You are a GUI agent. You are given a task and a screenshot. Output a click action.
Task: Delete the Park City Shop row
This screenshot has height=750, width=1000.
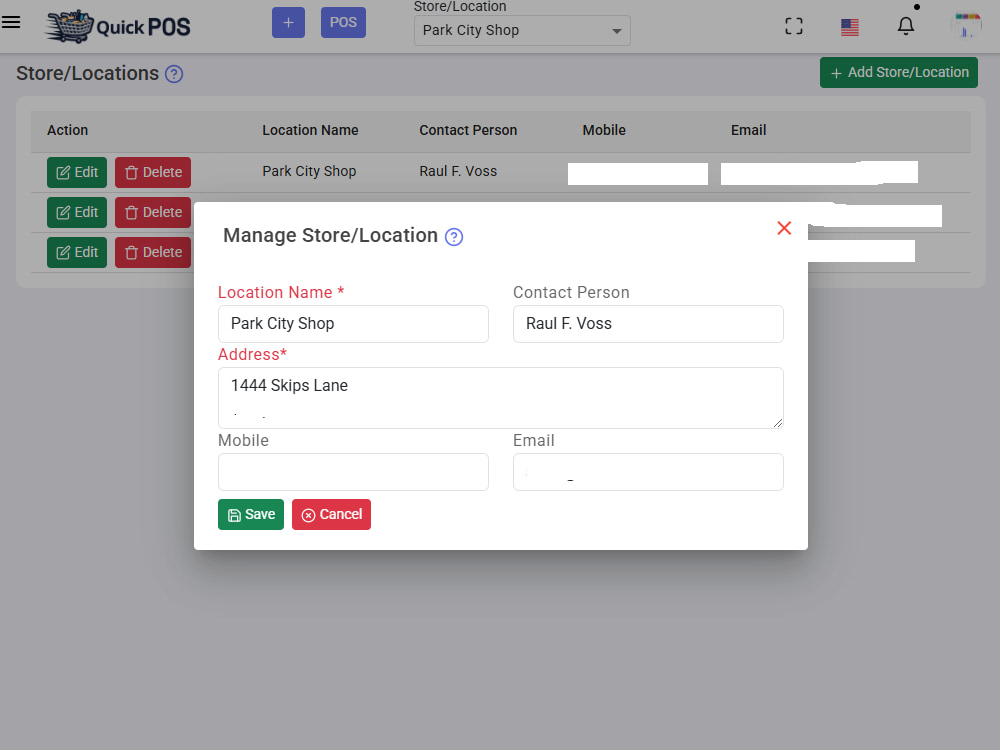[x=153, y=172]
